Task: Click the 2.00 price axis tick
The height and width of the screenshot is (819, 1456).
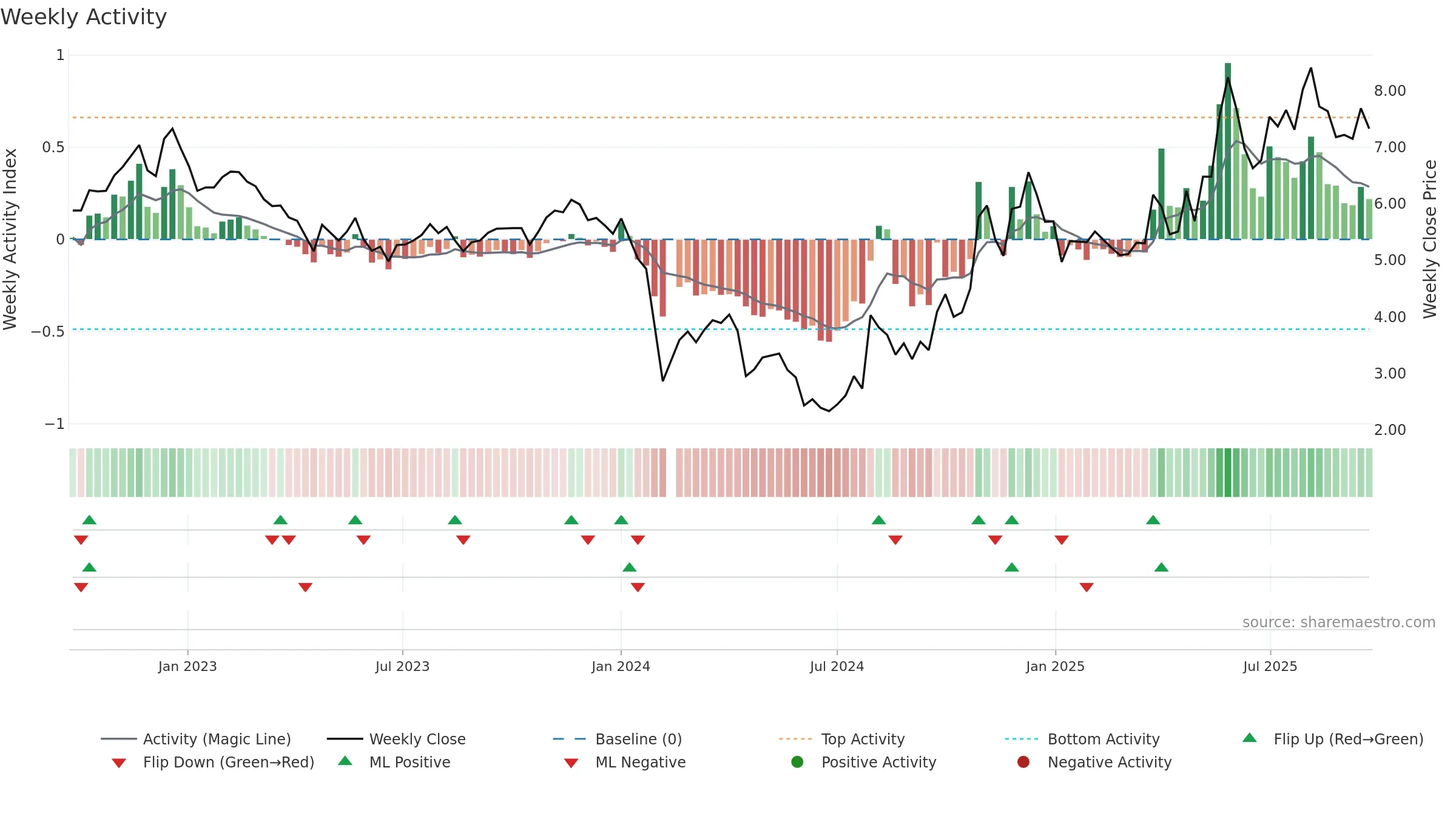Action: click(x=1390, y=430)
